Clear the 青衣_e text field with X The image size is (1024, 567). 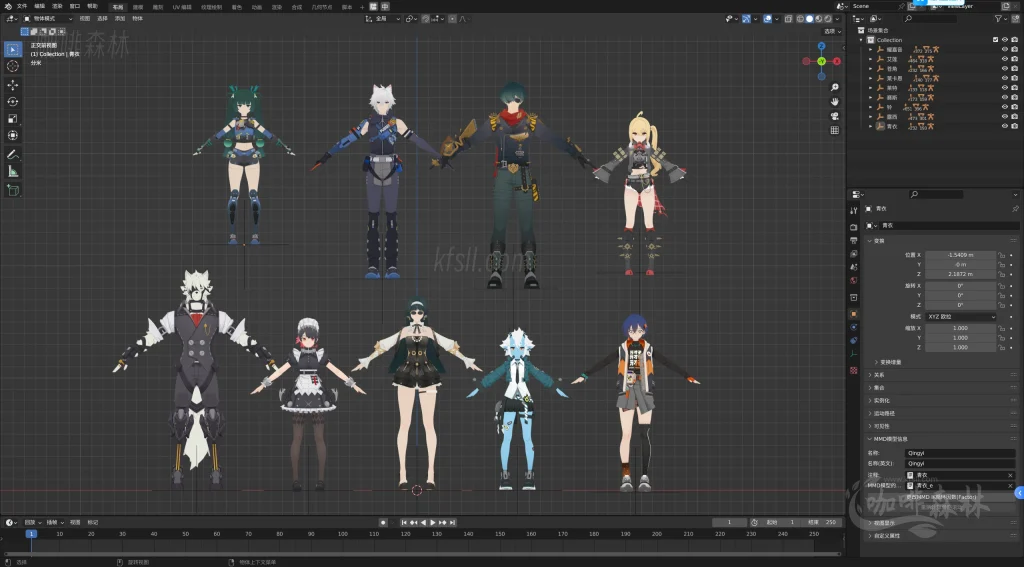point(1010,485)
